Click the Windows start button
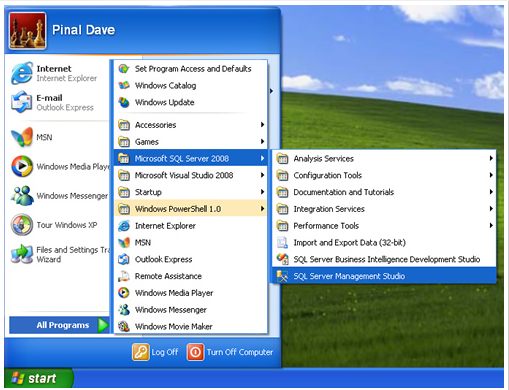Screen dimensions: 509x390 click(x=38, y=378)
